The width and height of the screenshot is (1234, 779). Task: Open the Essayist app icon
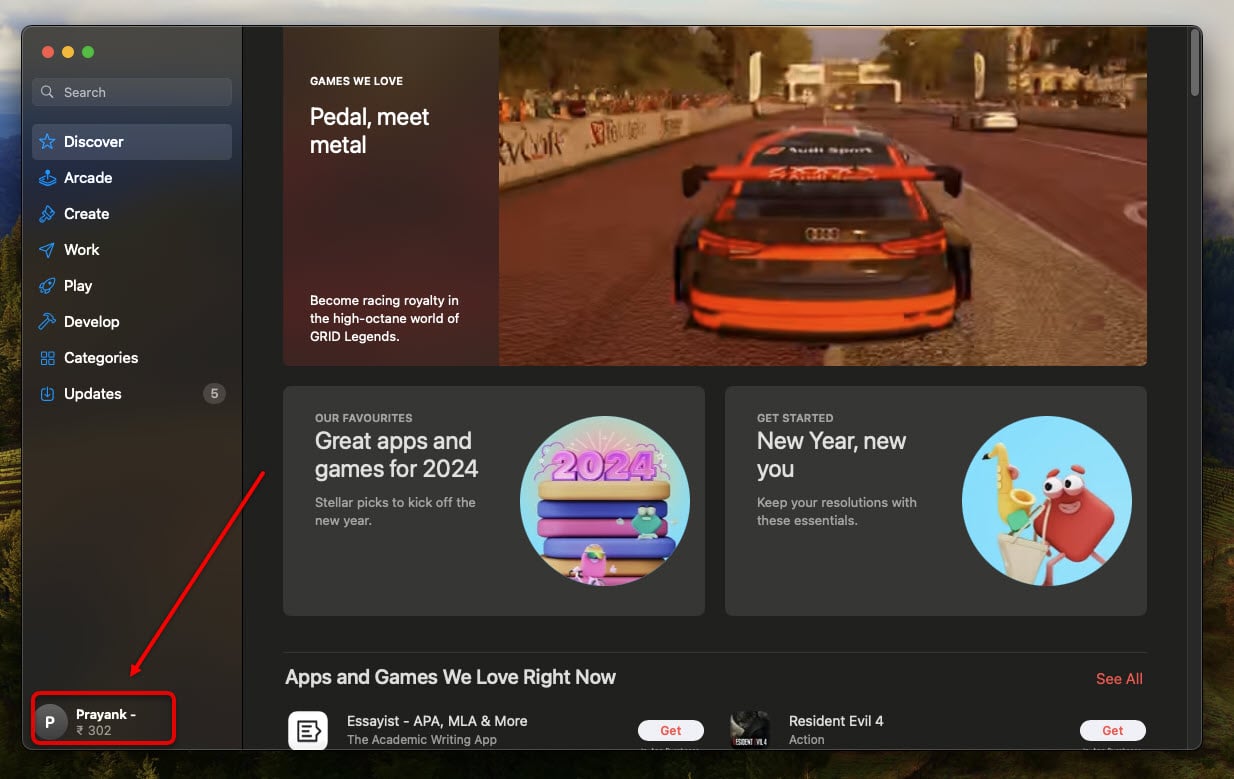(308, 730)
